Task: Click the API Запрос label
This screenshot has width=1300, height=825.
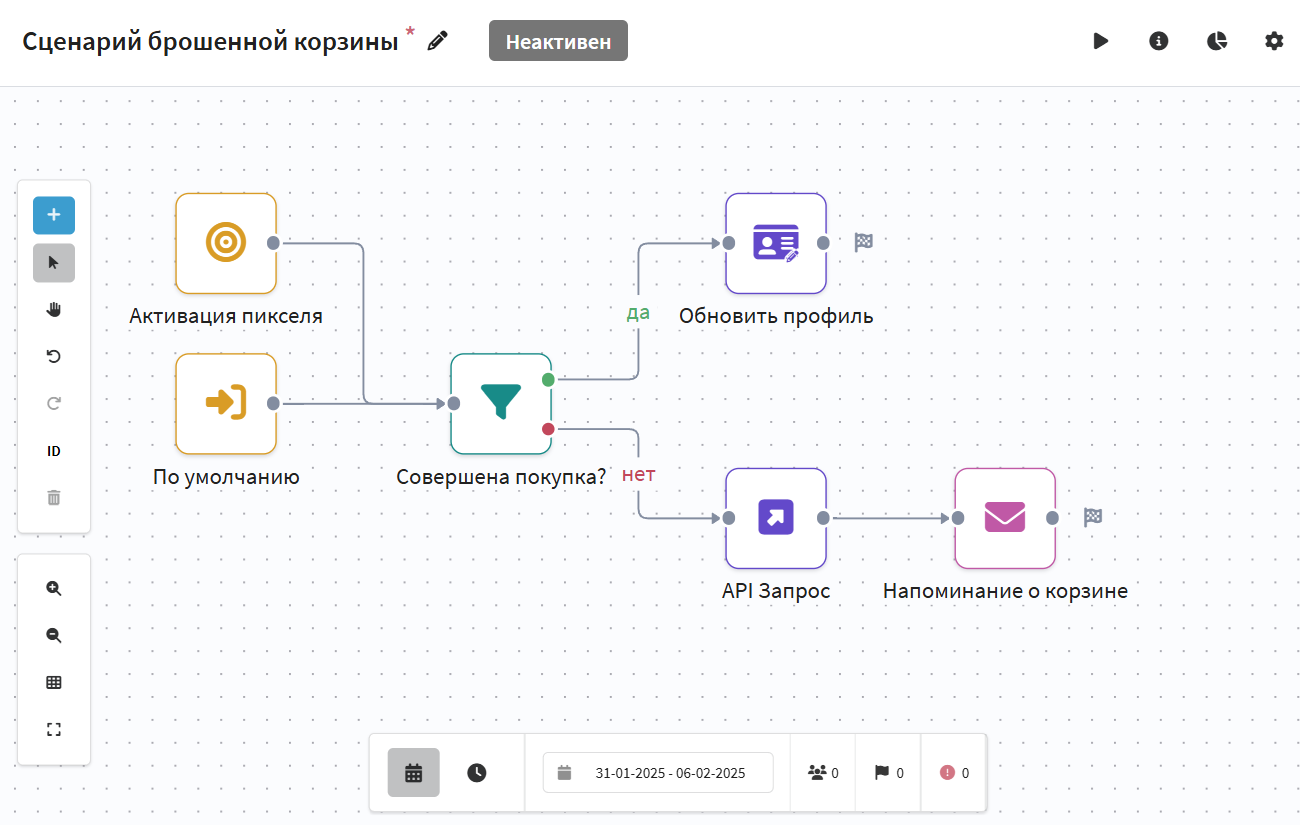Action: [776, 591]
